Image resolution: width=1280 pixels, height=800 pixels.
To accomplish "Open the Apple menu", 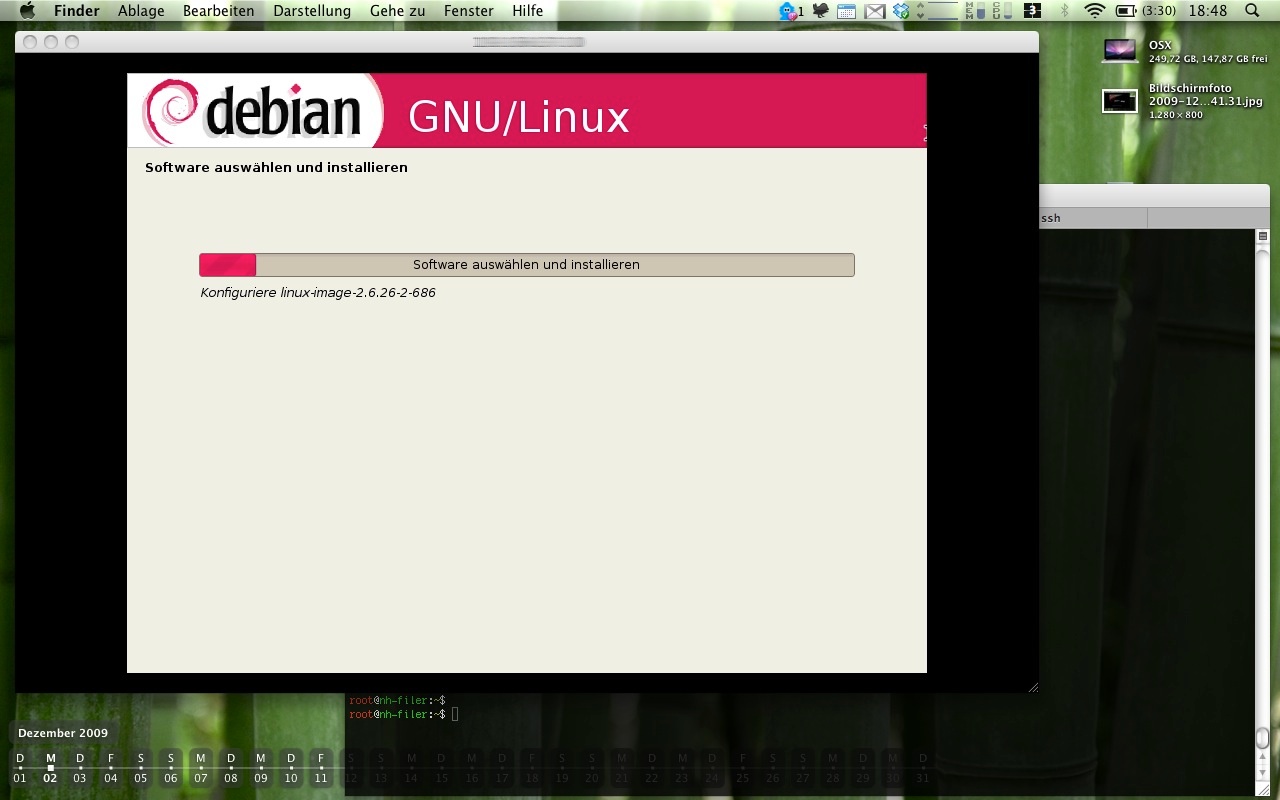I will point(27,11).
